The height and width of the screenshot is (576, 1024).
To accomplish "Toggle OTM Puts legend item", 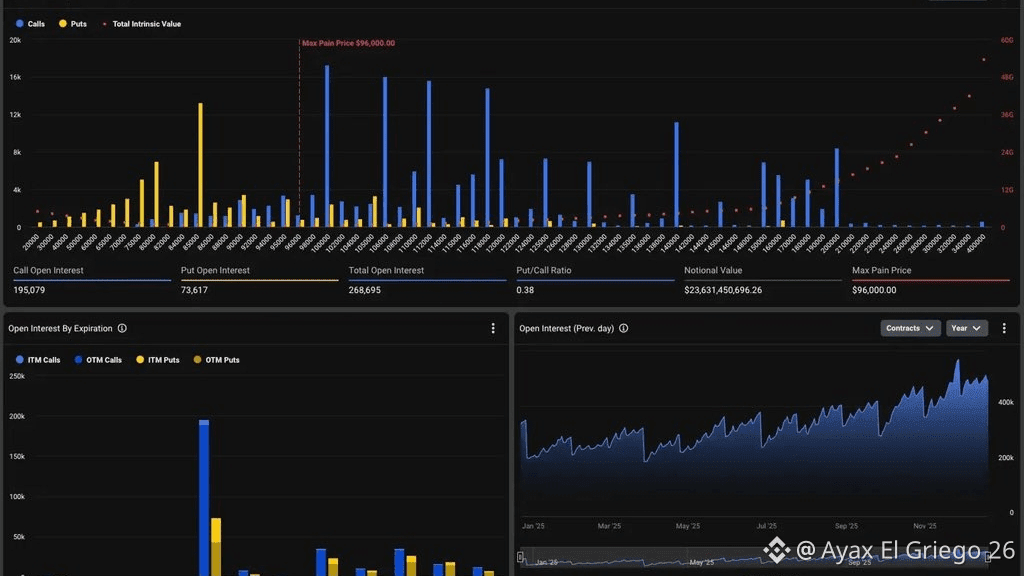I will (216, 360).
